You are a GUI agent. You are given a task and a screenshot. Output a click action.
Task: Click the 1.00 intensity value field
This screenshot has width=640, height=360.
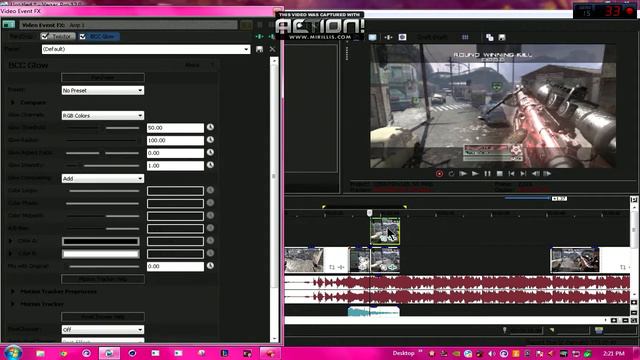pyautogui.click(x=175, y=166)
